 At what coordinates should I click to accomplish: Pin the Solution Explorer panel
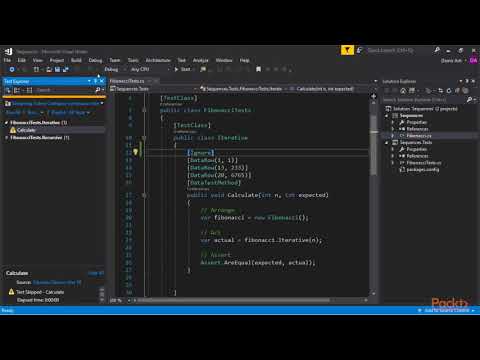tap(467, 81)
